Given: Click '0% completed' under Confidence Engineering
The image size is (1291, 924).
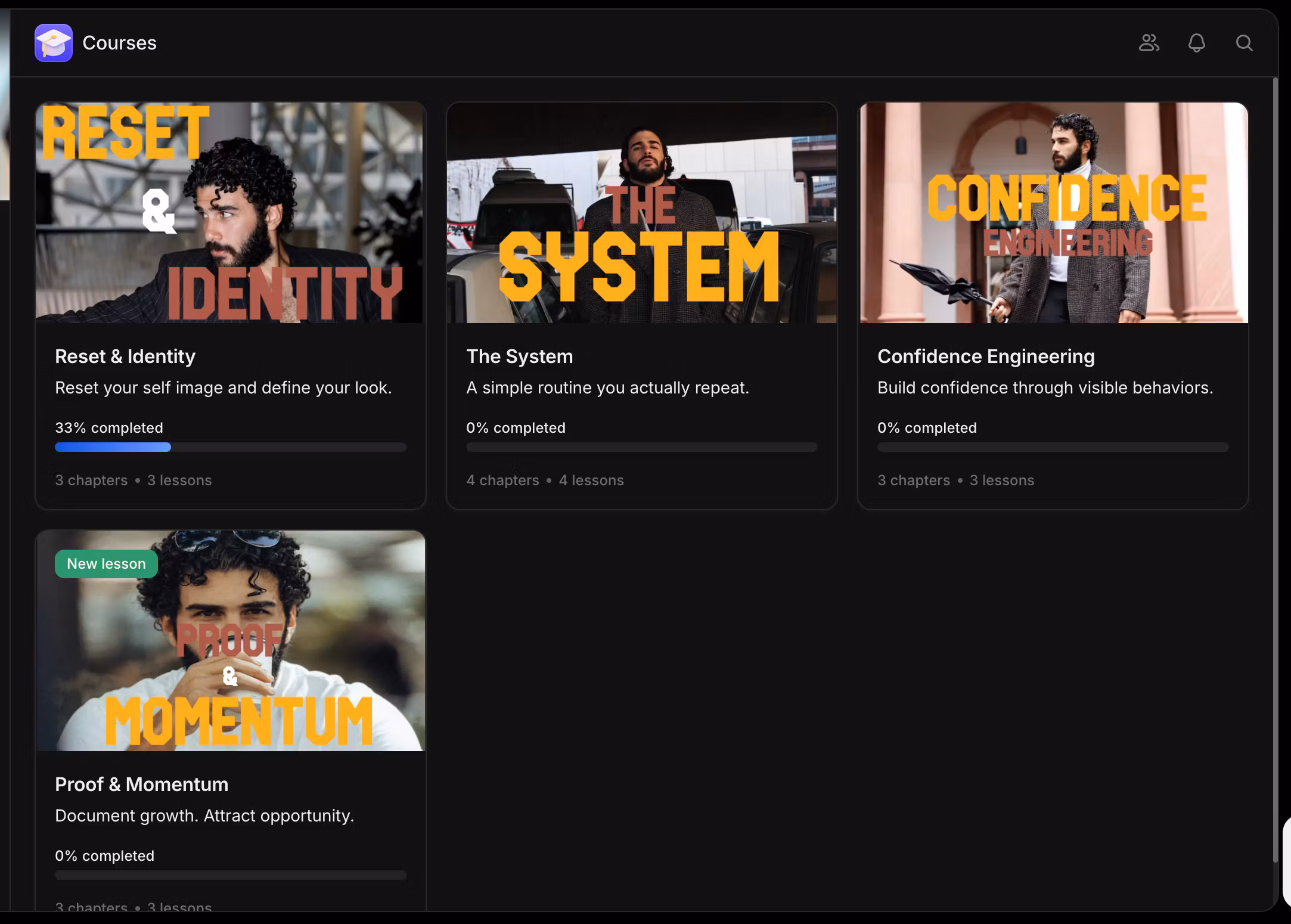Looking at the screenshot, I should point(927,427).
